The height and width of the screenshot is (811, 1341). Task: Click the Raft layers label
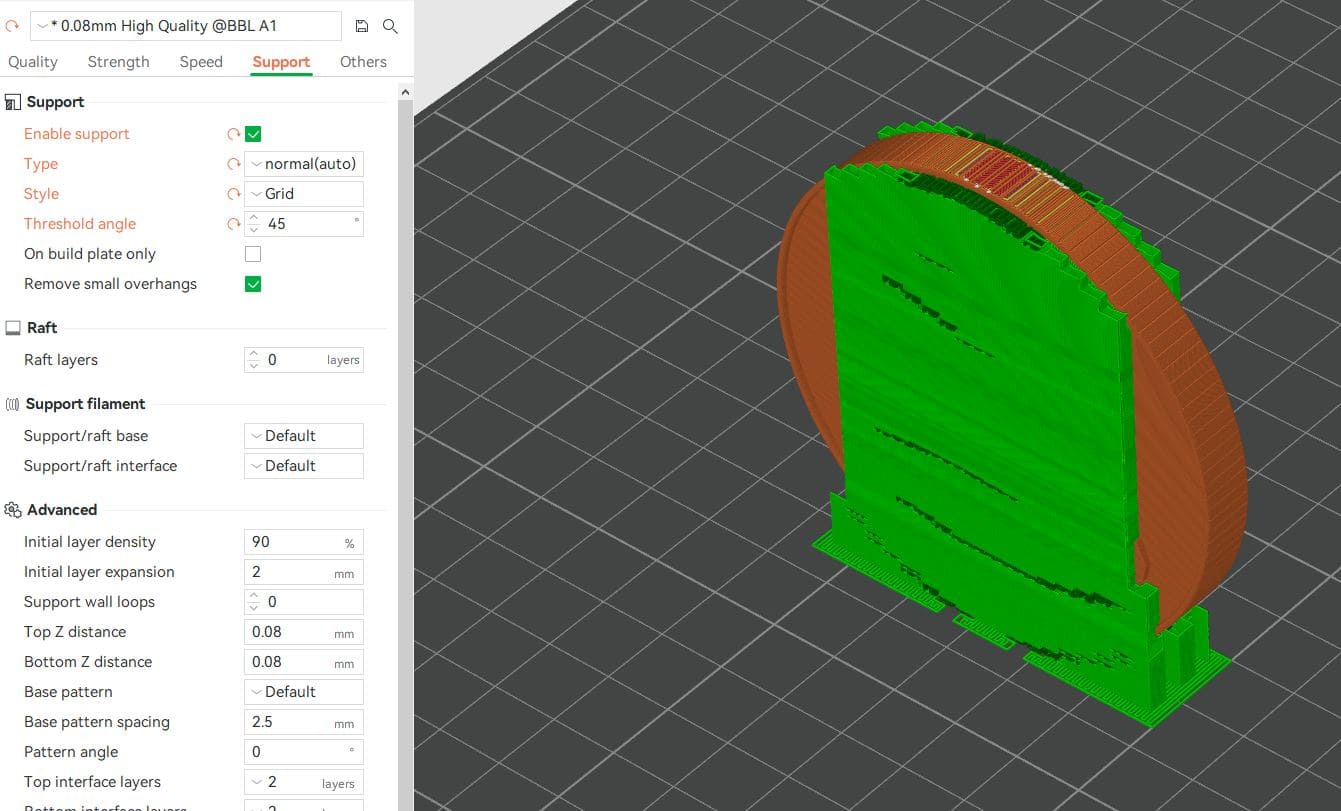pos(61,360)
